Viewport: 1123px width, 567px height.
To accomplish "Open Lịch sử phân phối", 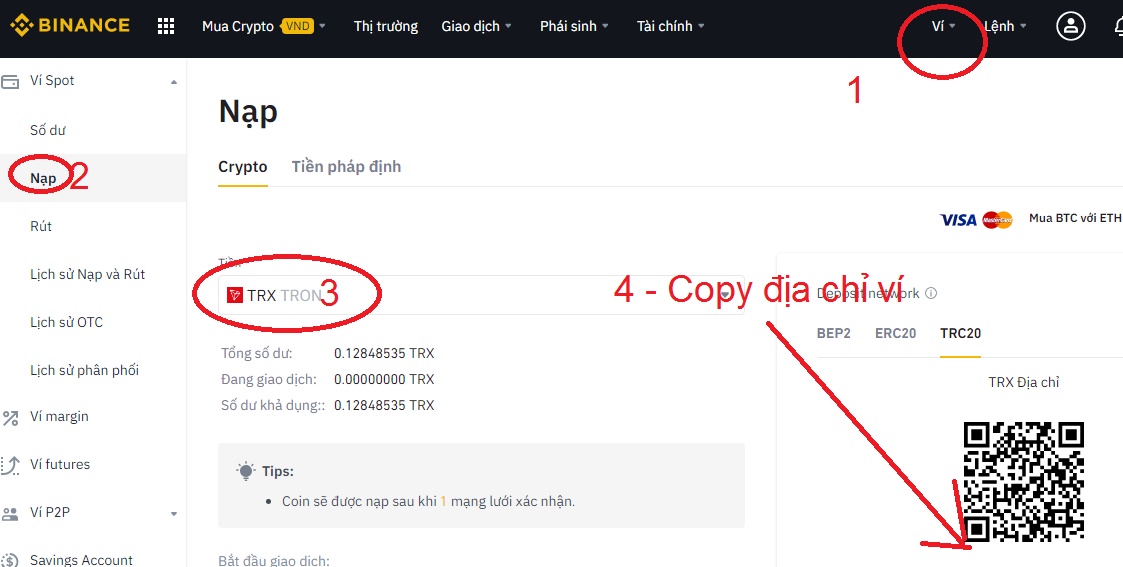I will pos(85,370).
